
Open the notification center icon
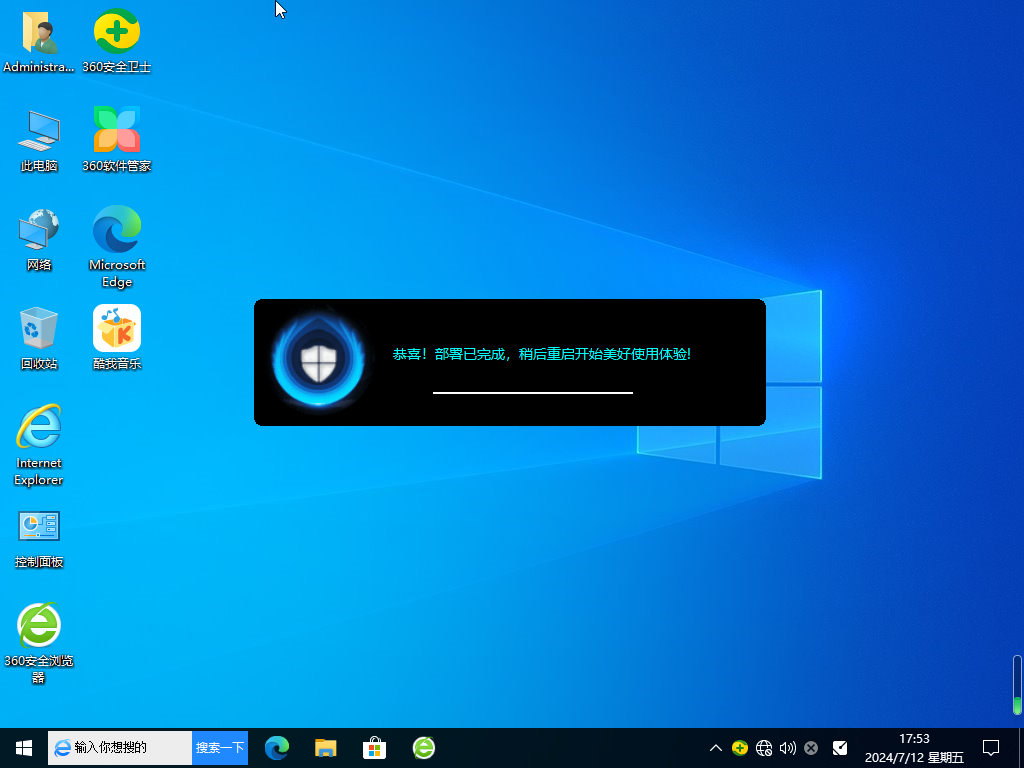[991, 748]
